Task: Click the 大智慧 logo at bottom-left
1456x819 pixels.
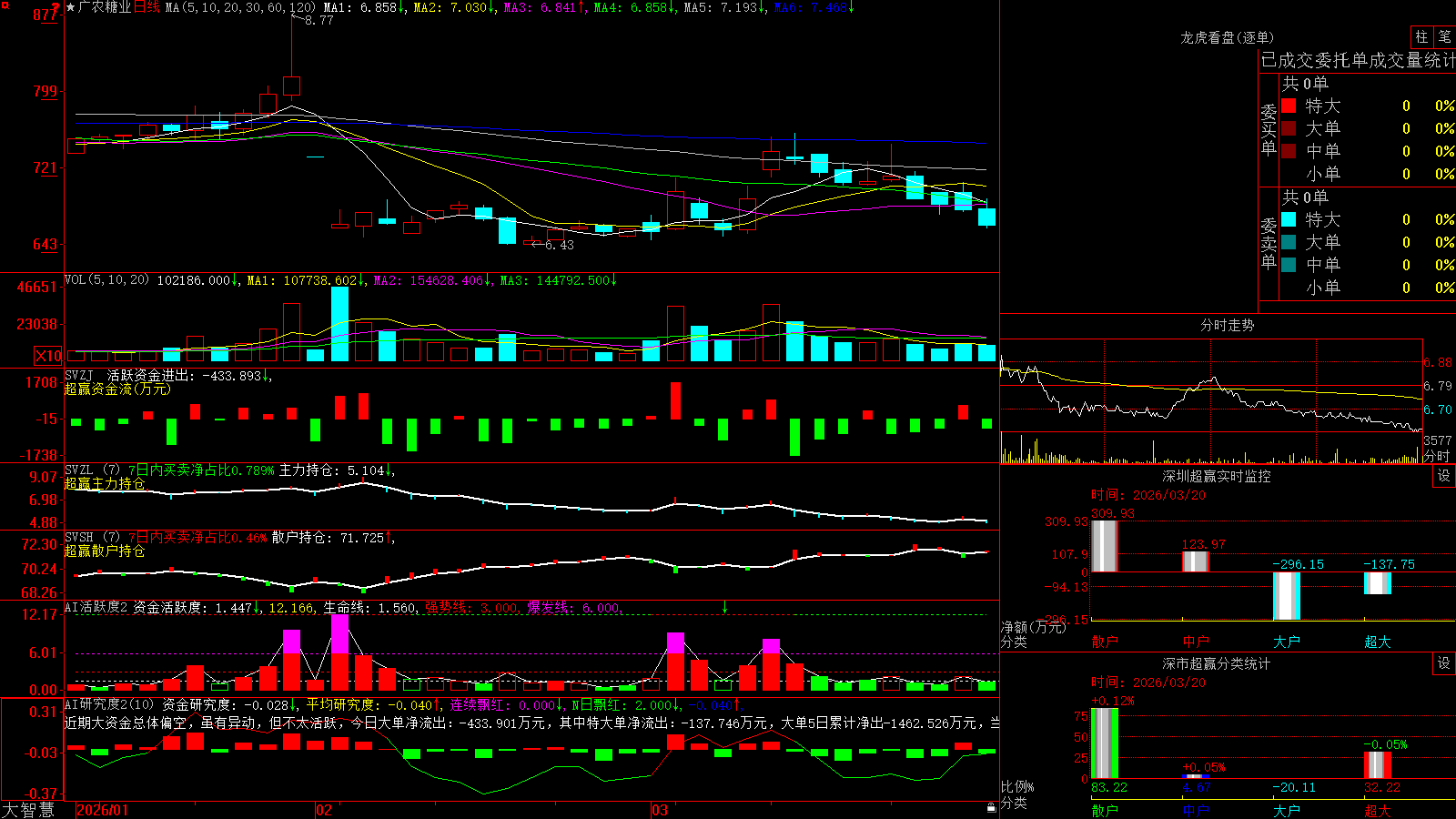Action: (x=28, y=809)
